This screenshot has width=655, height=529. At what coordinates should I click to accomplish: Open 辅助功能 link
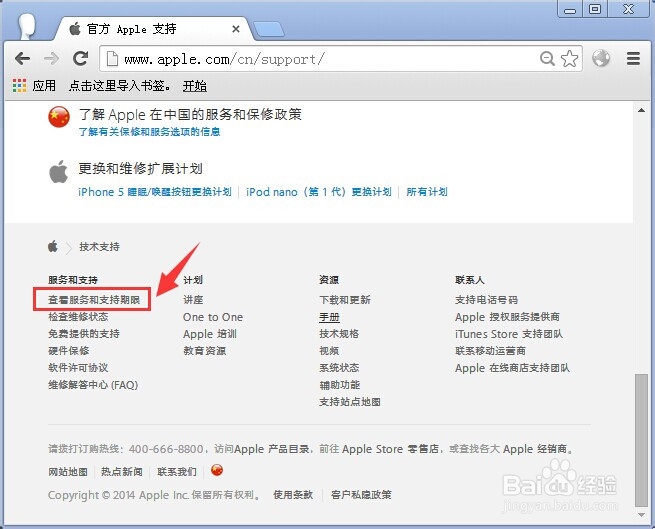[340, 385]
